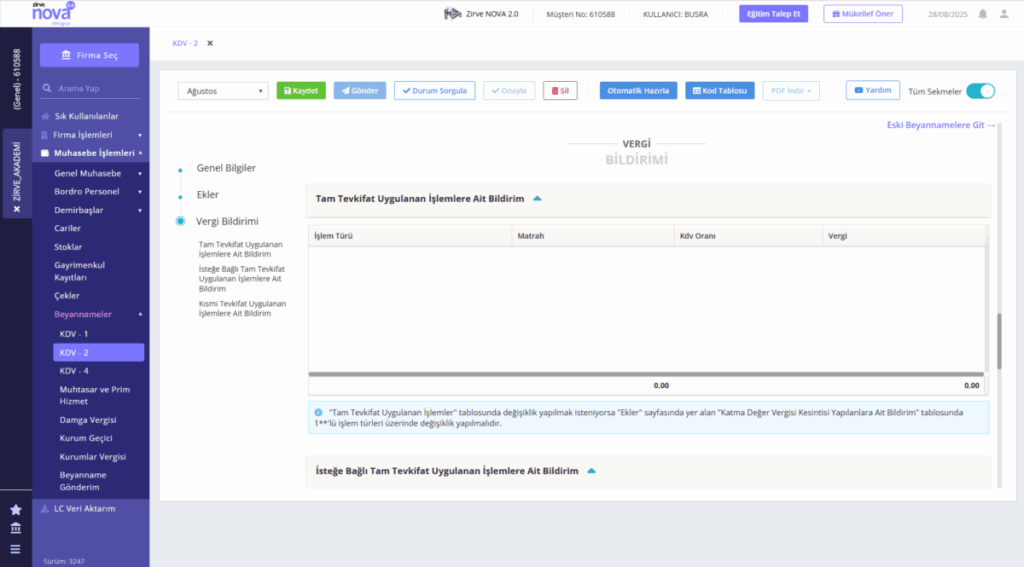Collapse Tam Tevkifat Uygulanan İşlemlere section

click(x=537, y=199)
